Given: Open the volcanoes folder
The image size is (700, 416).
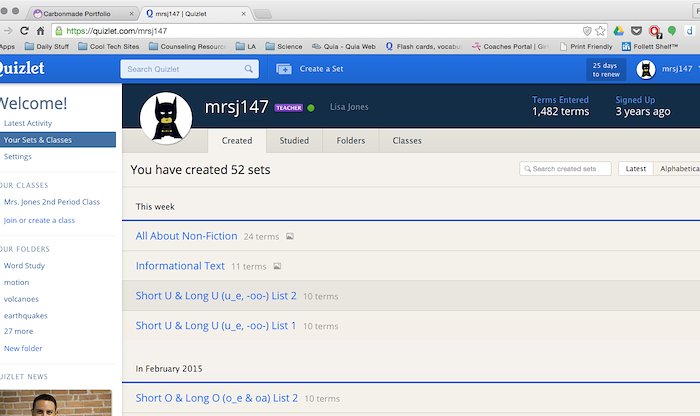Looking at the screenshot, I should click(21, 299).
